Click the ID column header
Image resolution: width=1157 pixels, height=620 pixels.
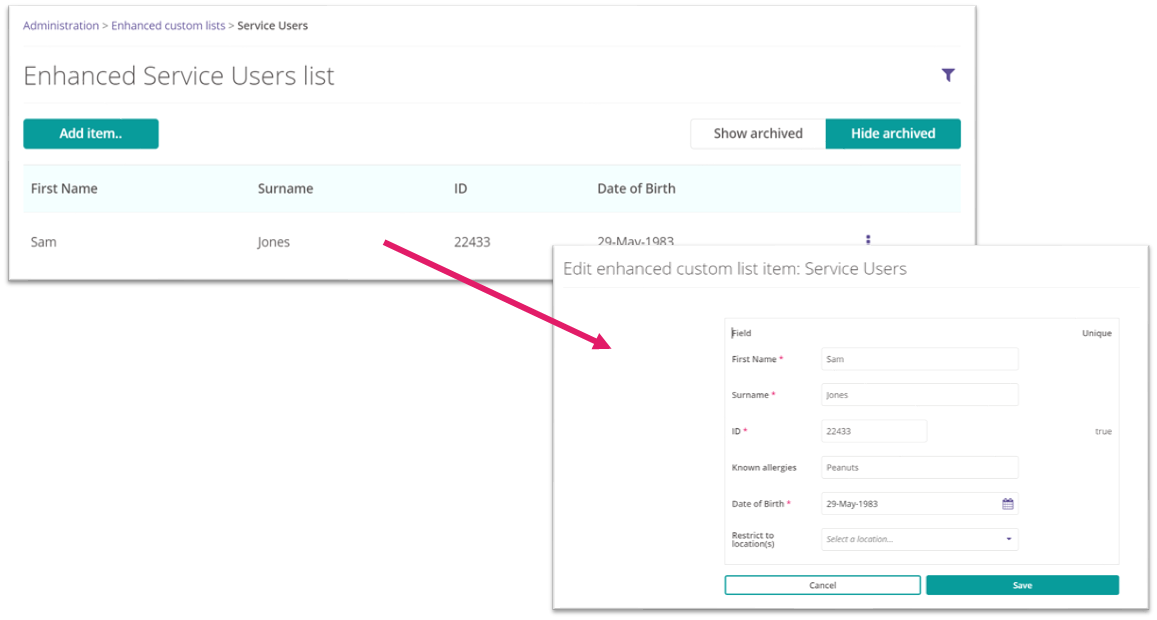(x=460, y=189)
